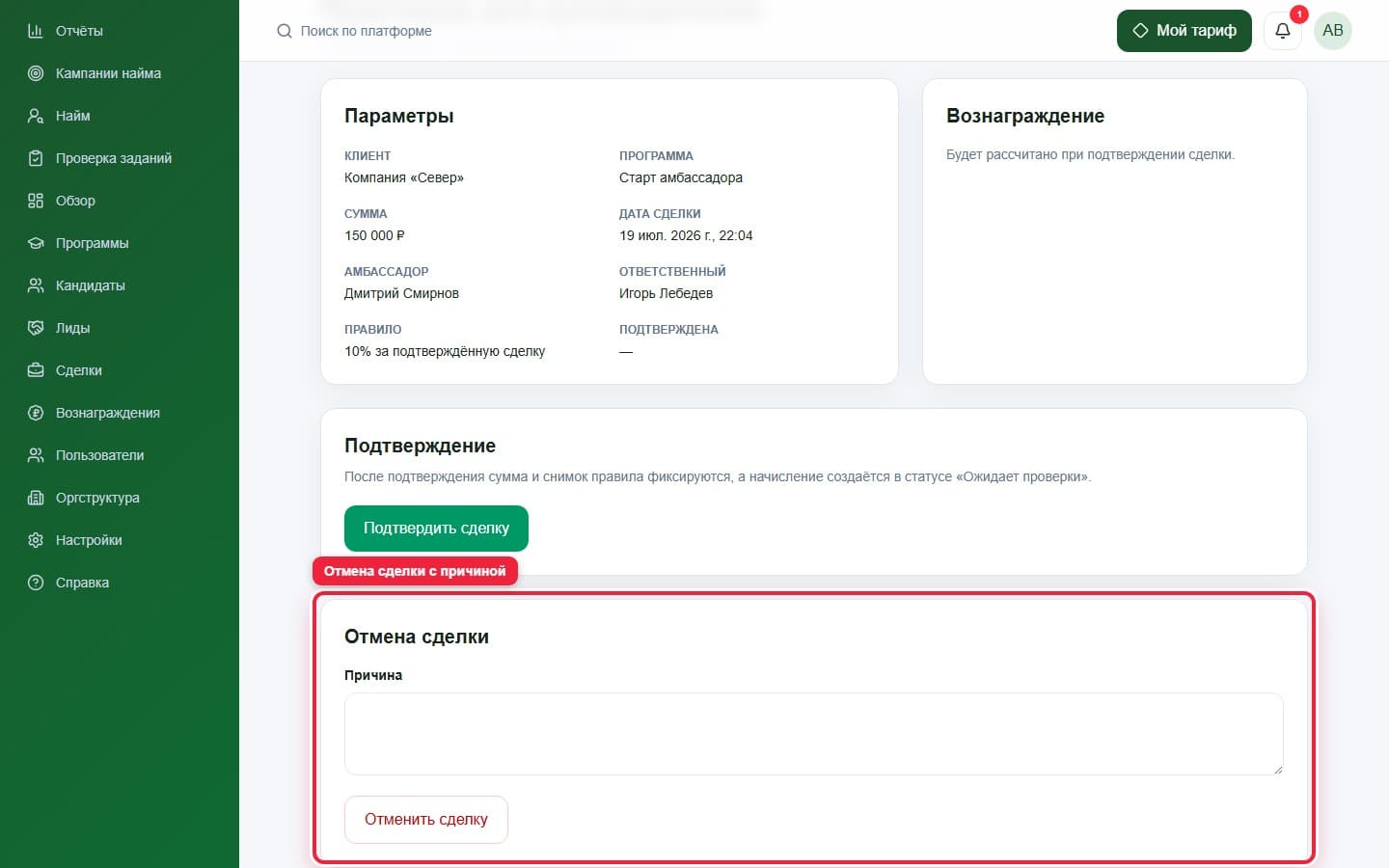
Task: Click the sum value 150 000 ₽
Action: click(x=374, y=235)
